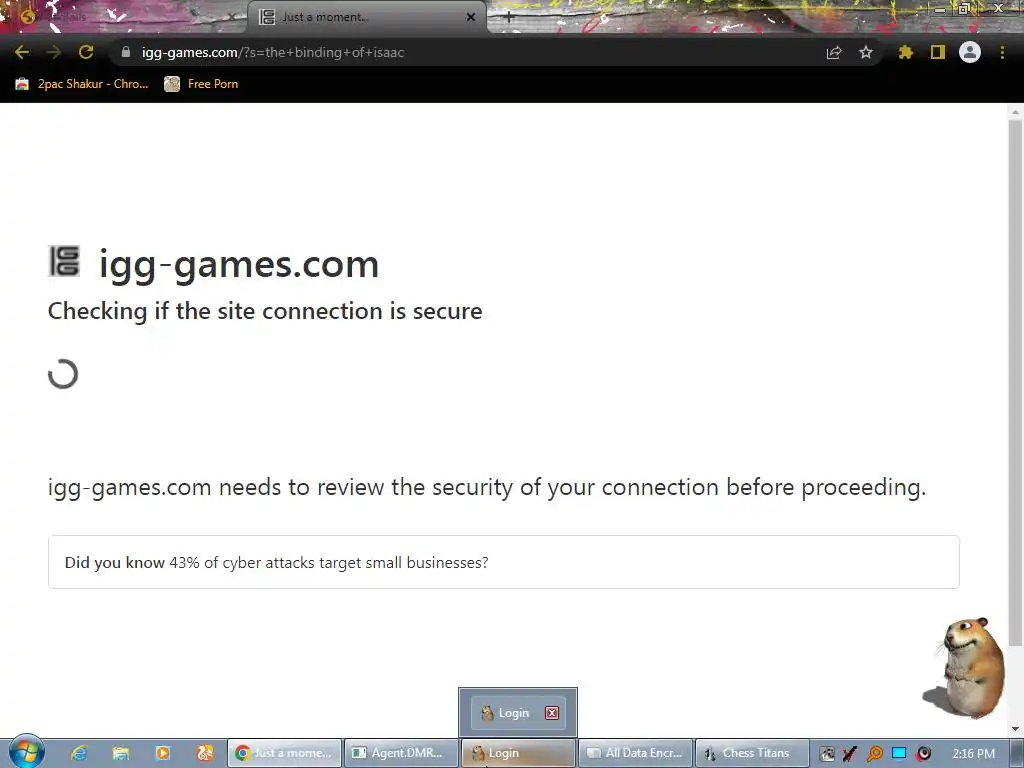This screenshot has width=1024, height=768.
Task: Reload the igg-games page
Action: [x=86, y=52]
